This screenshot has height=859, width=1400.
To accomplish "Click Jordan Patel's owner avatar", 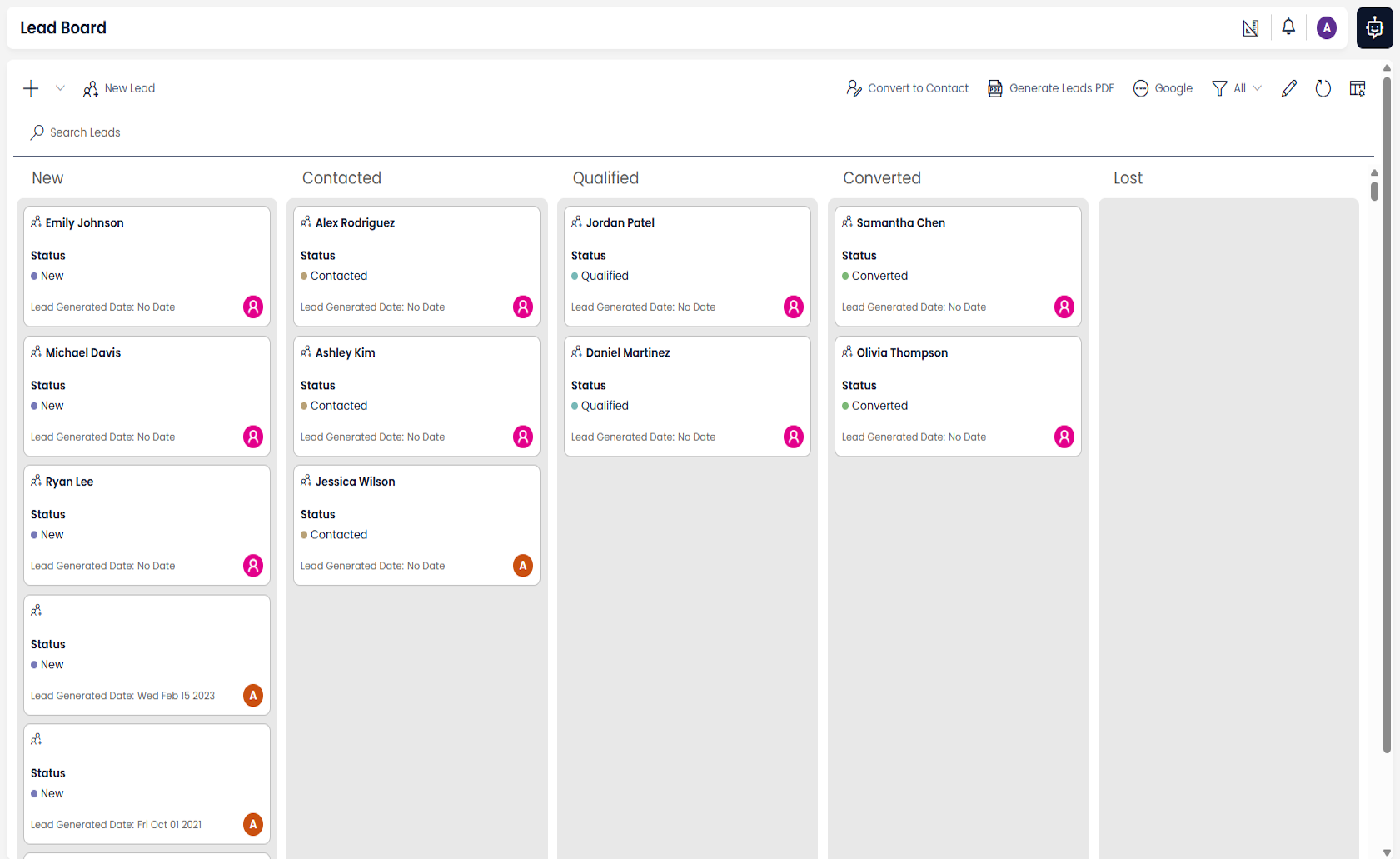I will click(794, 307).
